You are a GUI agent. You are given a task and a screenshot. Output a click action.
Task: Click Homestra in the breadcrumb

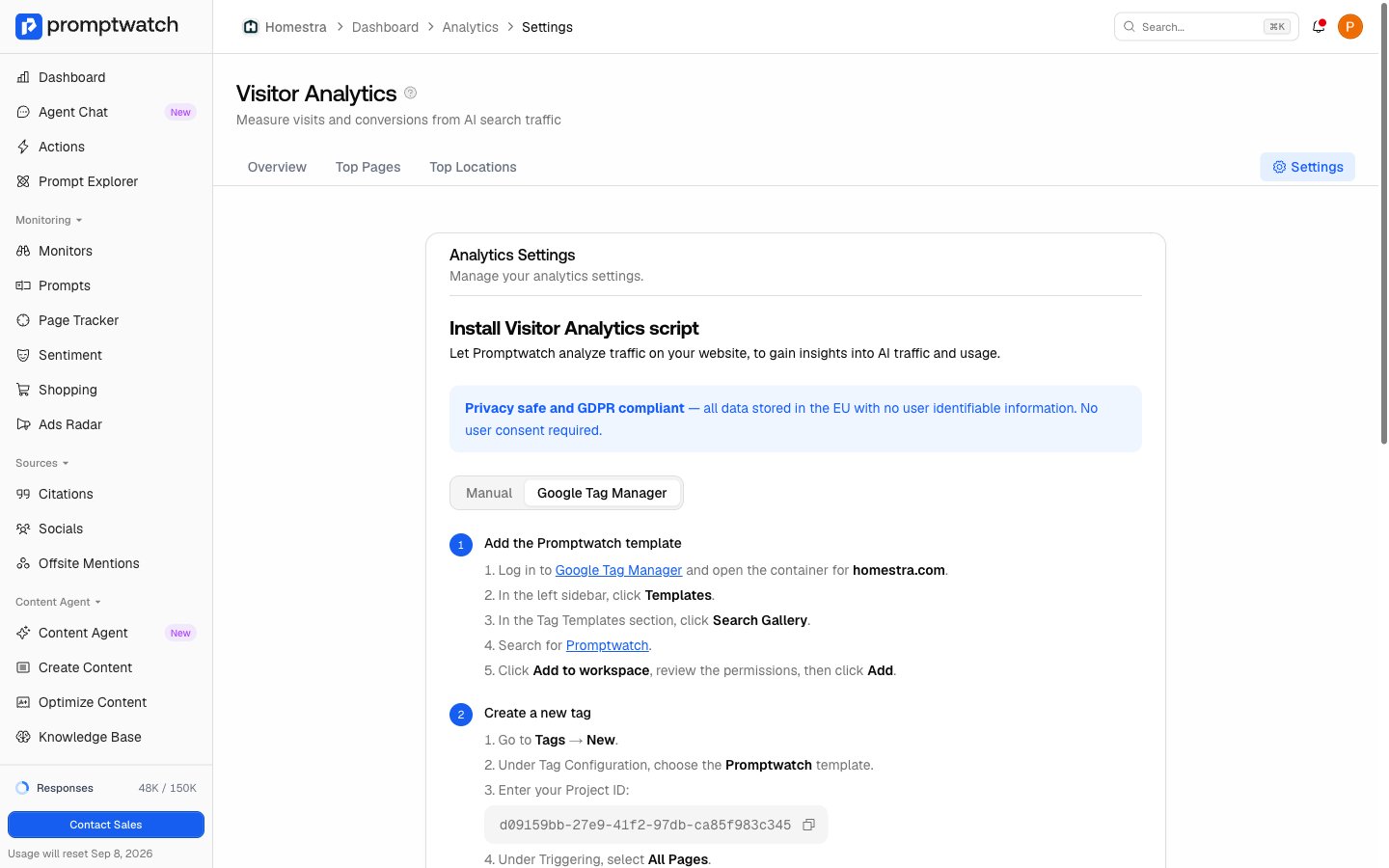296,27
